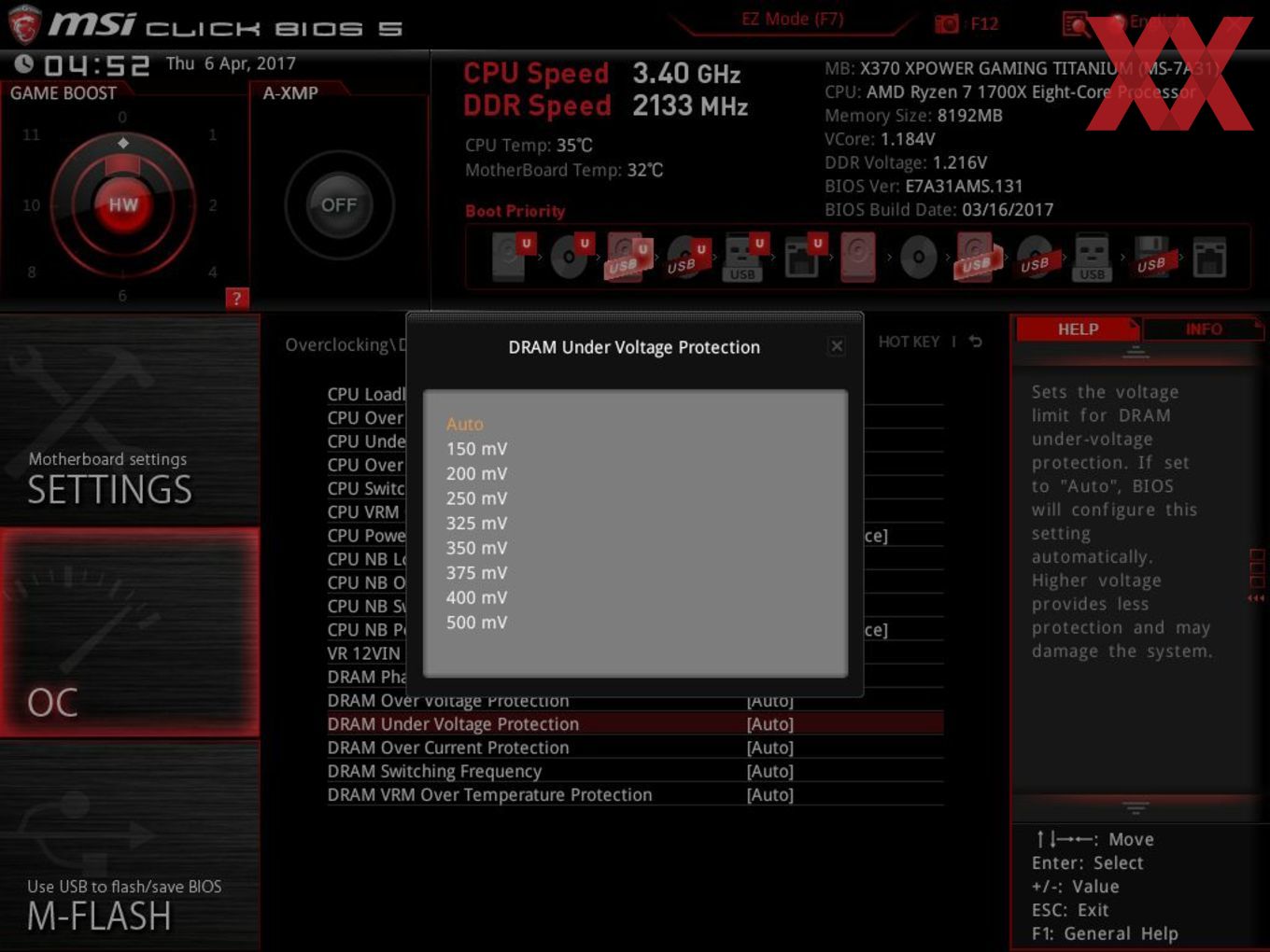Select the UEFI USB CD/DVD boot icon
The image size is (1270, 952).
point(686,257)
